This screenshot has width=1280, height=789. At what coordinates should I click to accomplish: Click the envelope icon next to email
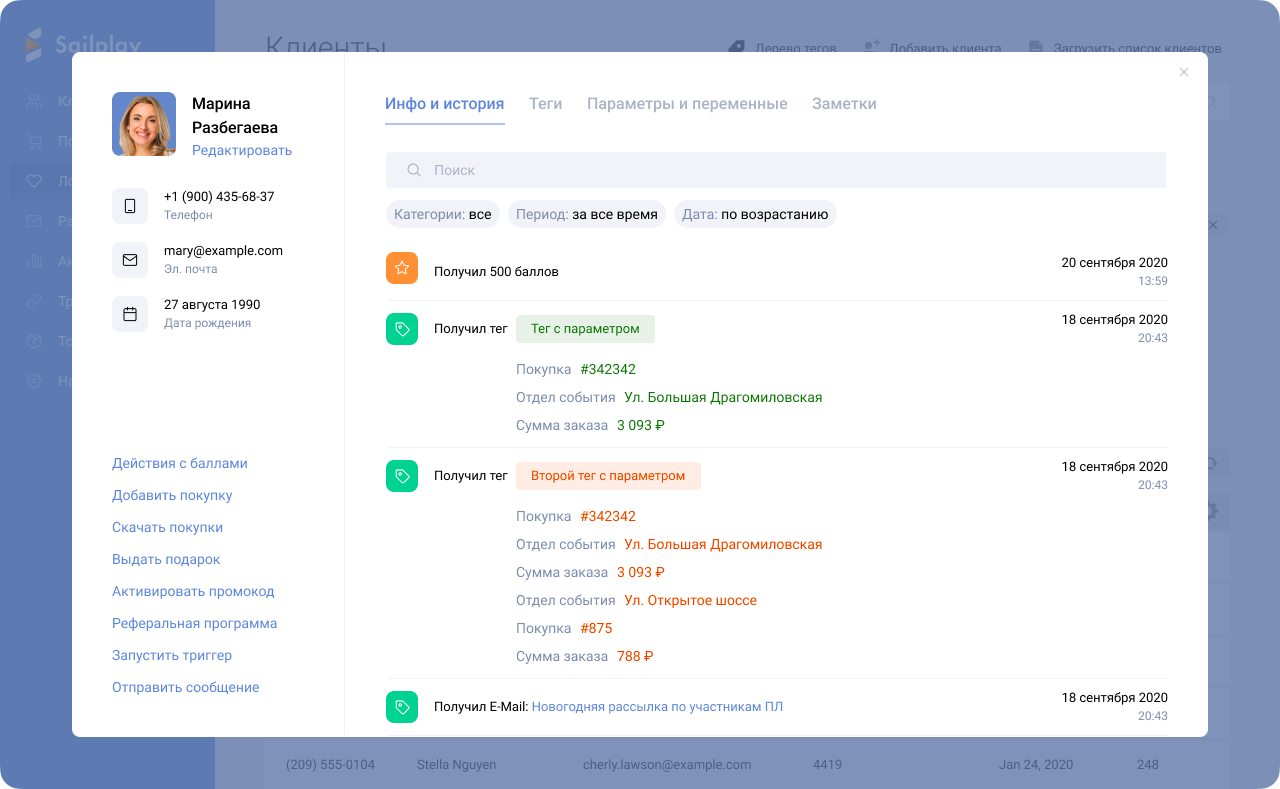[x=130, y=260]
